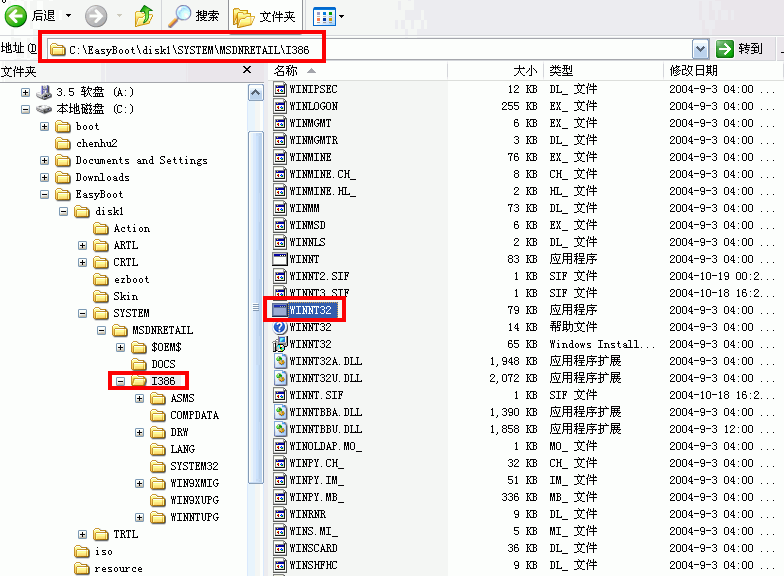Click the Go (转到) button
Viewport: 784px width, 576px height.
(x=740, y=48)
